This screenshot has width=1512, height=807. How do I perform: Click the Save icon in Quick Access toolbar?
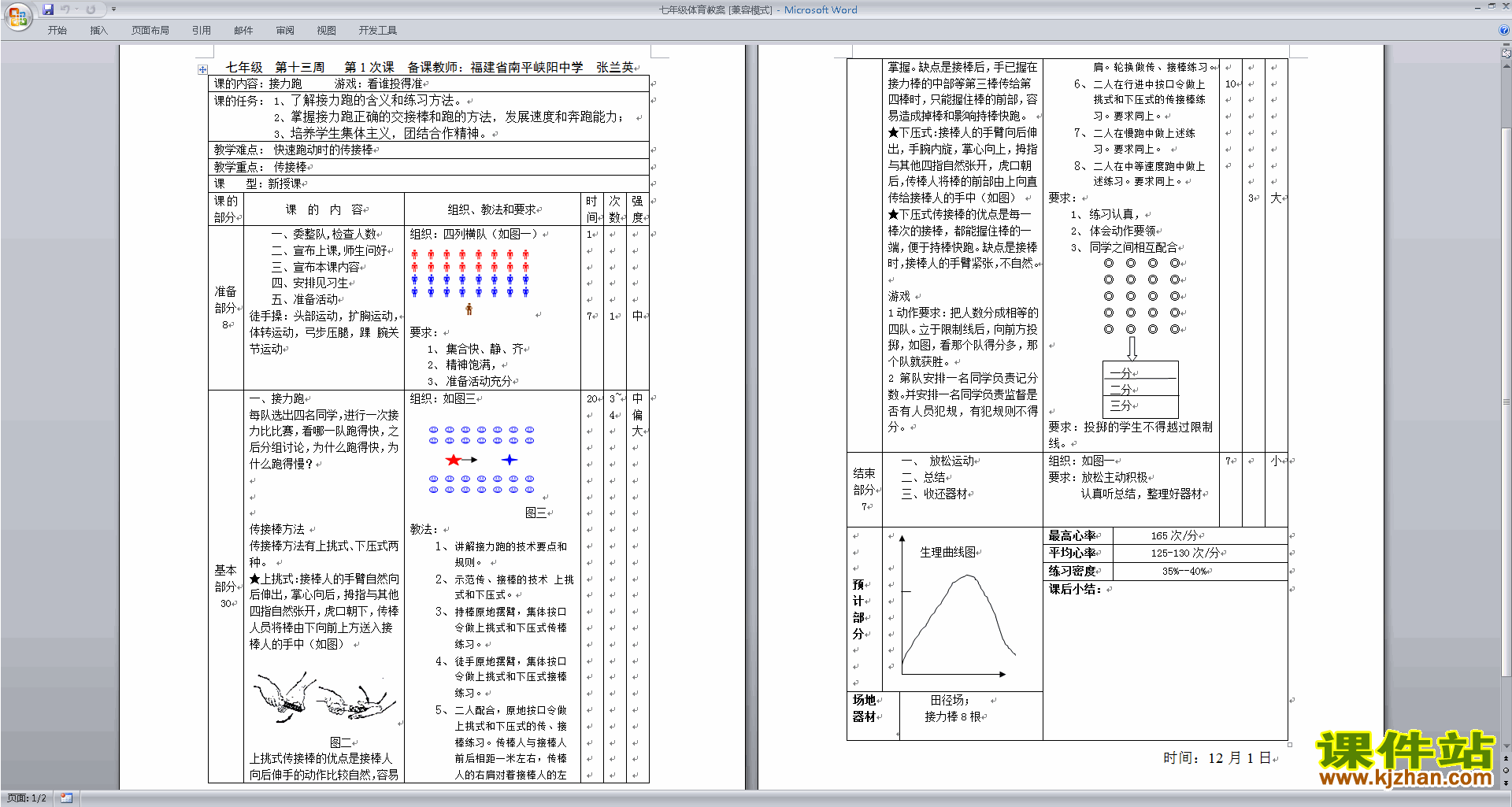tap(48, 9)
